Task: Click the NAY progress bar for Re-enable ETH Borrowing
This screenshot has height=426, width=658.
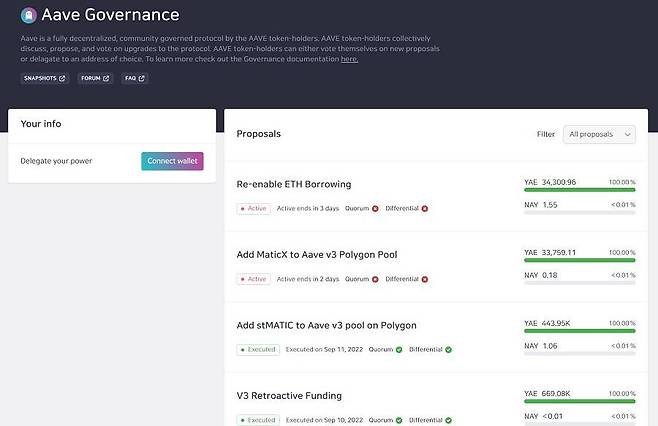Action: pyautogui.click(x=580, y=213)
